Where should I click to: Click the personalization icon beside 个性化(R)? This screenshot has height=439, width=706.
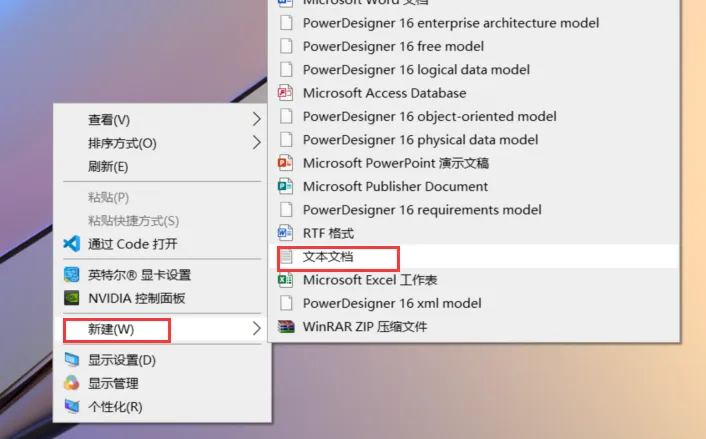[72, 407]
